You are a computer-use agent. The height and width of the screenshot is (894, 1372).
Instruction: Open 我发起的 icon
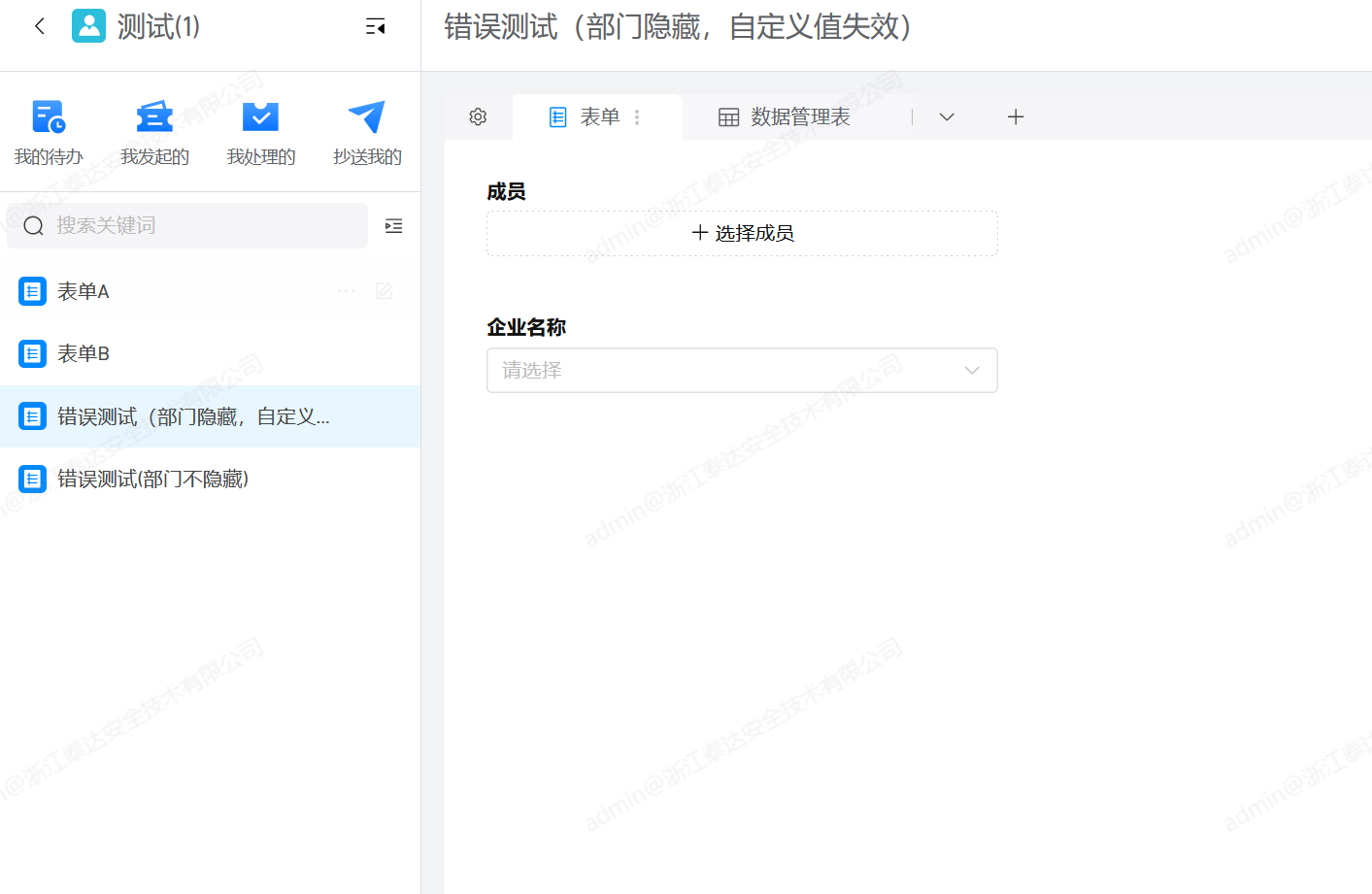154,117
